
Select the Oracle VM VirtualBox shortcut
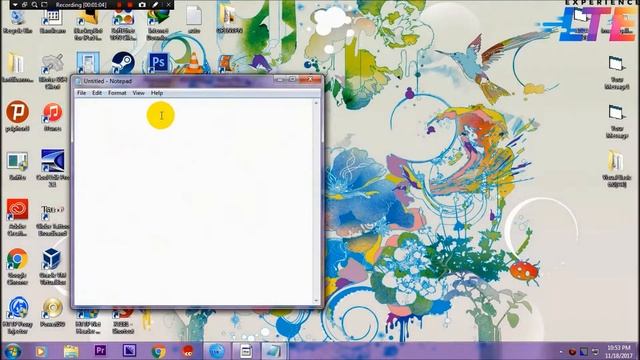point(52,266)
